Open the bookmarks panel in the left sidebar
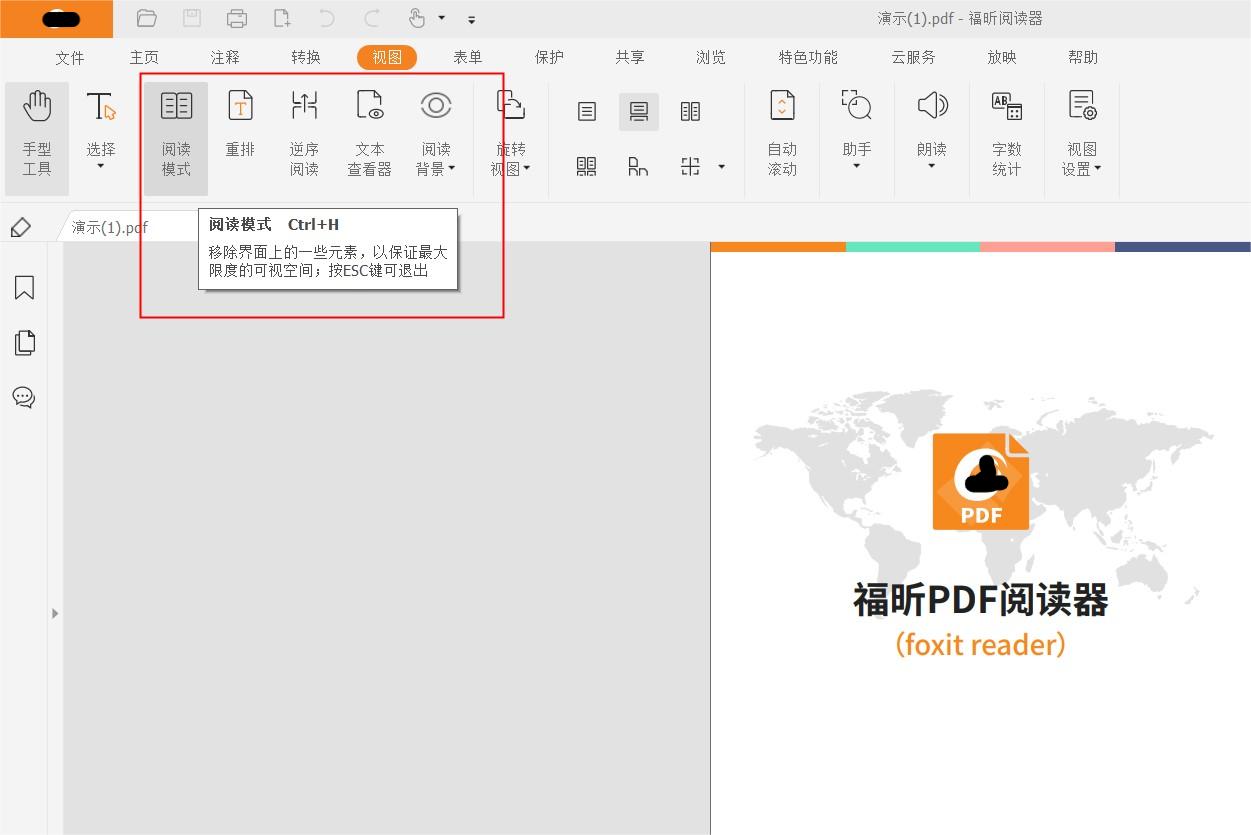This screenshot has height=835, width=1251. tap(23, 288)
